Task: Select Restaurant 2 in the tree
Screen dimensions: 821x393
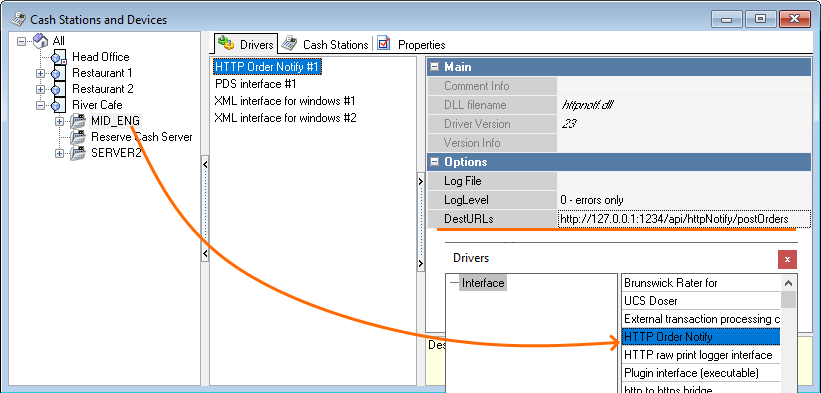Action: pyautogui.click(x=103, y=89)
